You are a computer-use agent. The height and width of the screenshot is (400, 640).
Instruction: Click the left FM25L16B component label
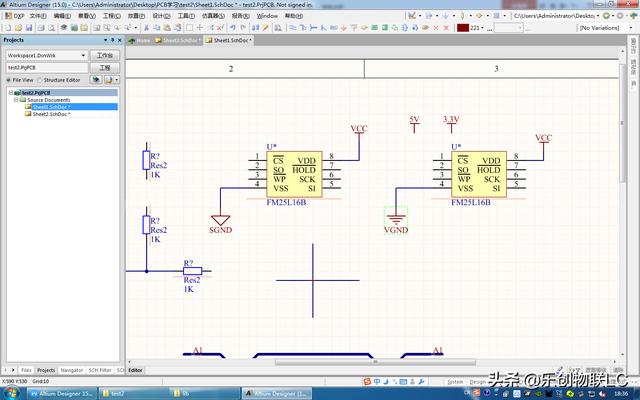point(286,202)
